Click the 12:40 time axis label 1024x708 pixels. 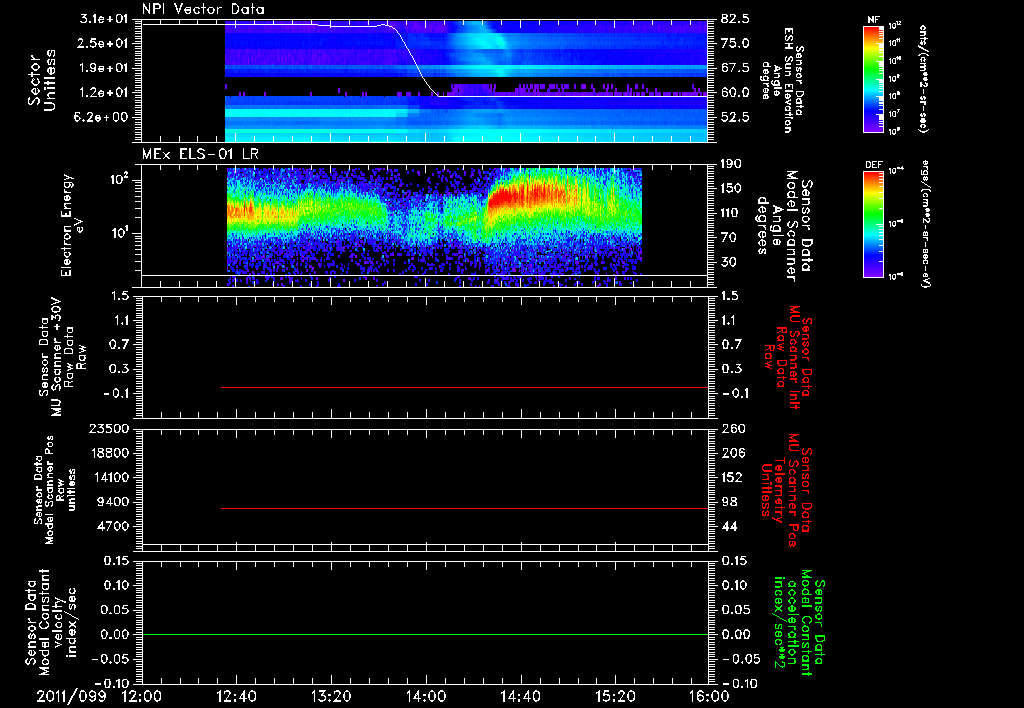236,696
